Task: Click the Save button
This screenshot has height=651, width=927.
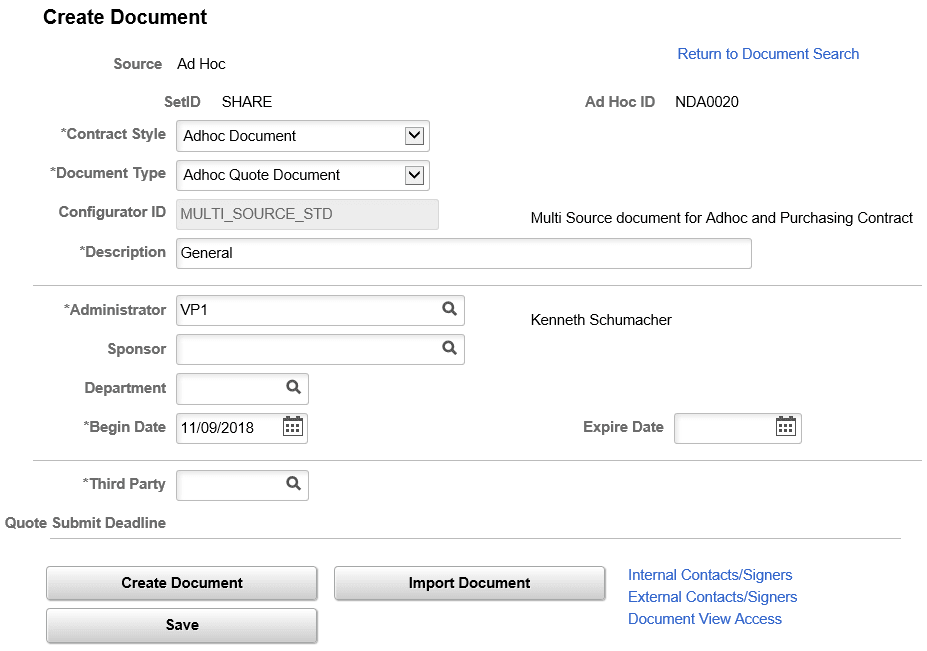Action: tap(181, 624)
